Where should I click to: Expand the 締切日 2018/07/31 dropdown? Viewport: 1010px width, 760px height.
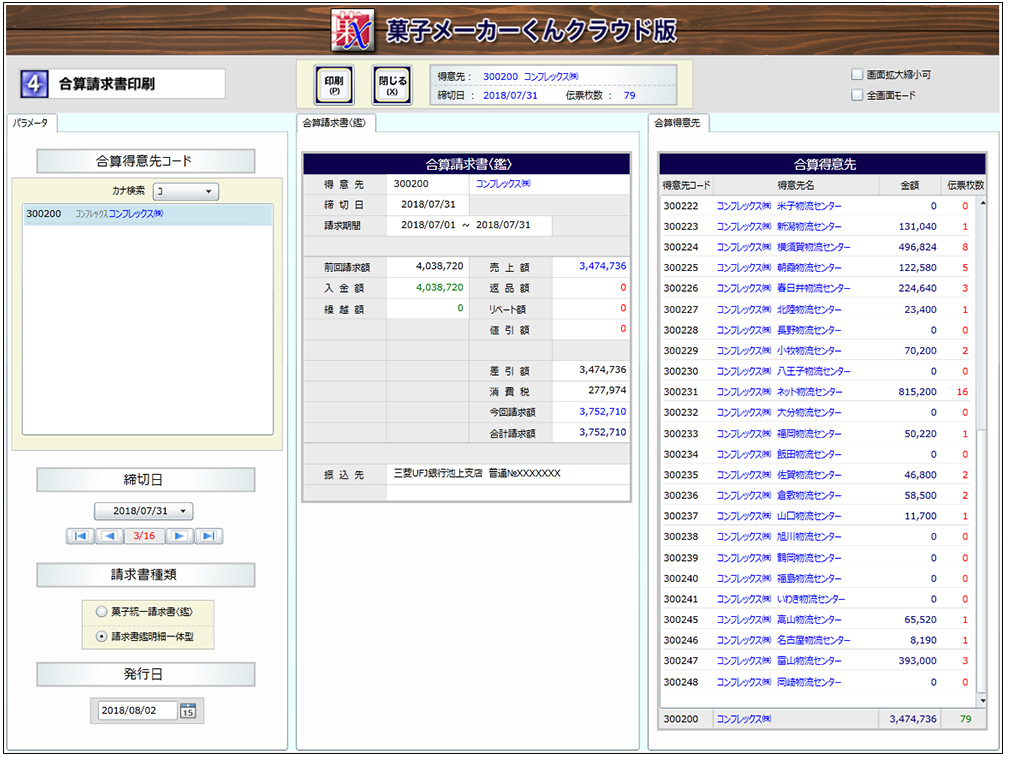pos(144,511)
